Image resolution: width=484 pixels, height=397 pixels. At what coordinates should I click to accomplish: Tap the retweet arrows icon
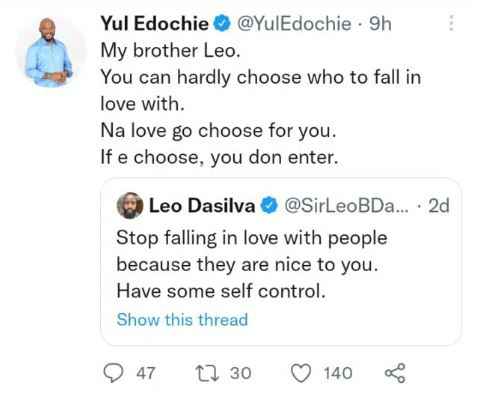(207, 373)
